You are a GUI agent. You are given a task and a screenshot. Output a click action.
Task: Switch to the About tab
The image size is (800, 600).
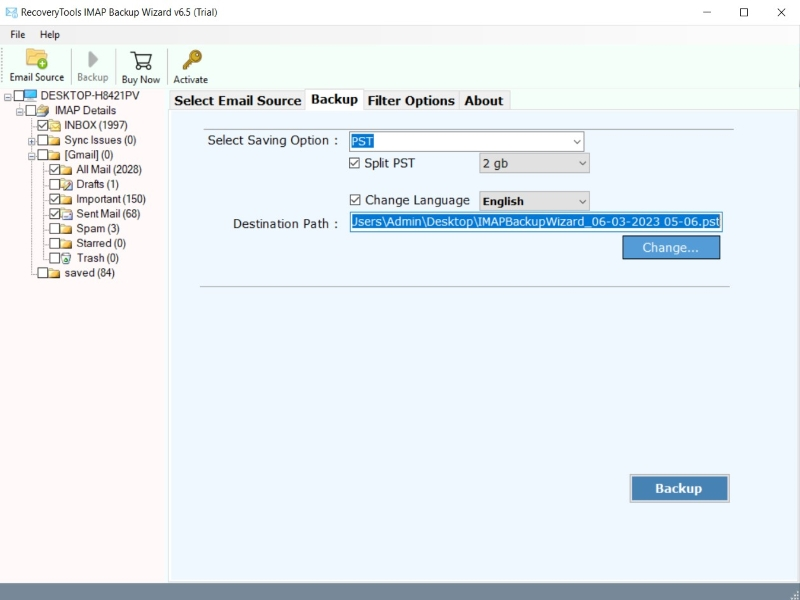(x=484, y=101)
